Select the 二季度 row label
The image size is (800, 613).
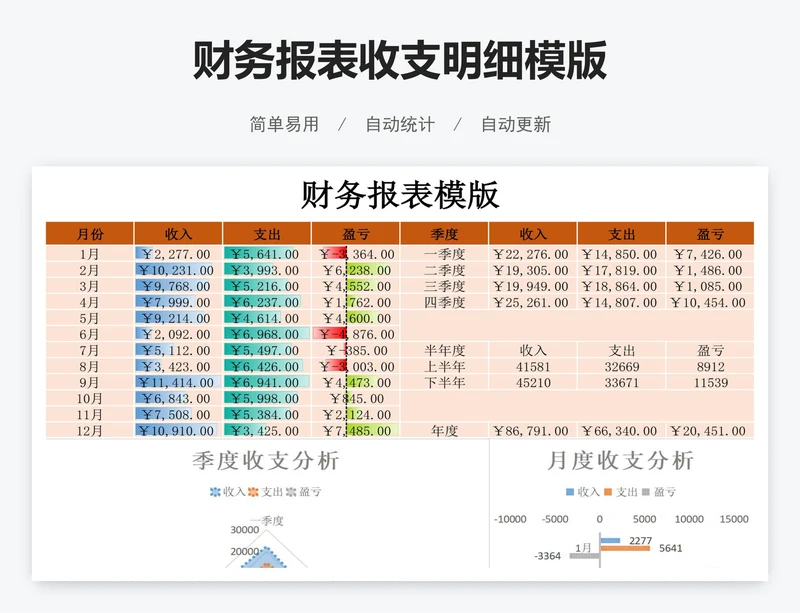(444, 270)
